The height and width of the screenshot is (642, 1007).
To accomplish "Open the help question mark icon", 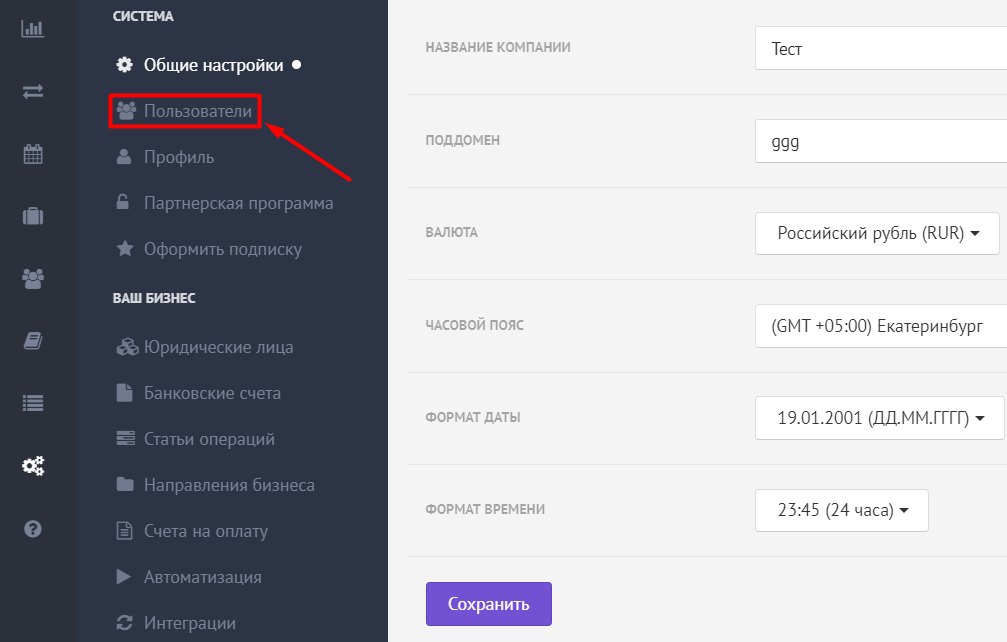I will (33, 529).
